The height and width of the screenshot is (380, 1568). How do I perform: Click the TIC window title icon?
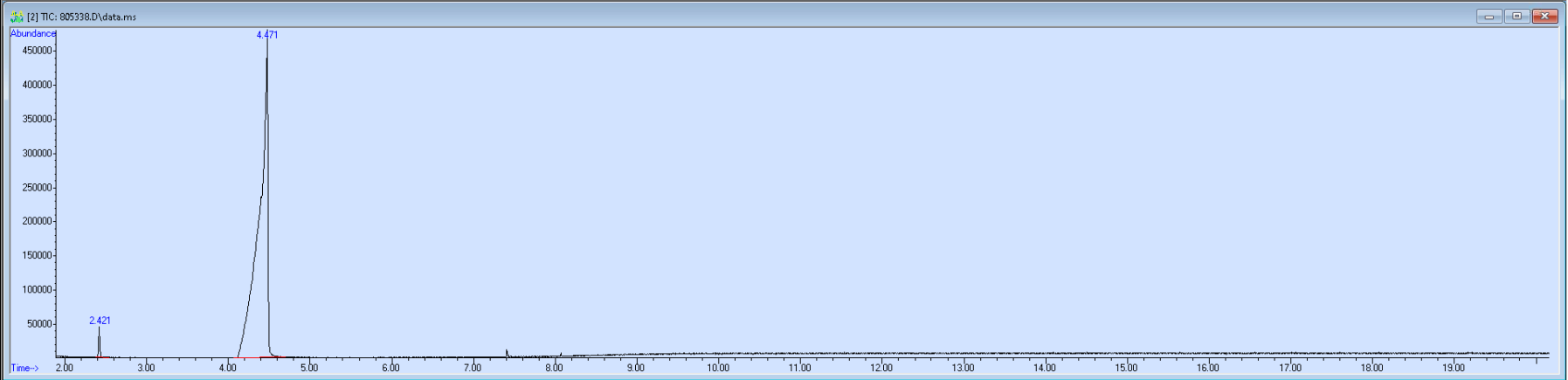(16, 17)
